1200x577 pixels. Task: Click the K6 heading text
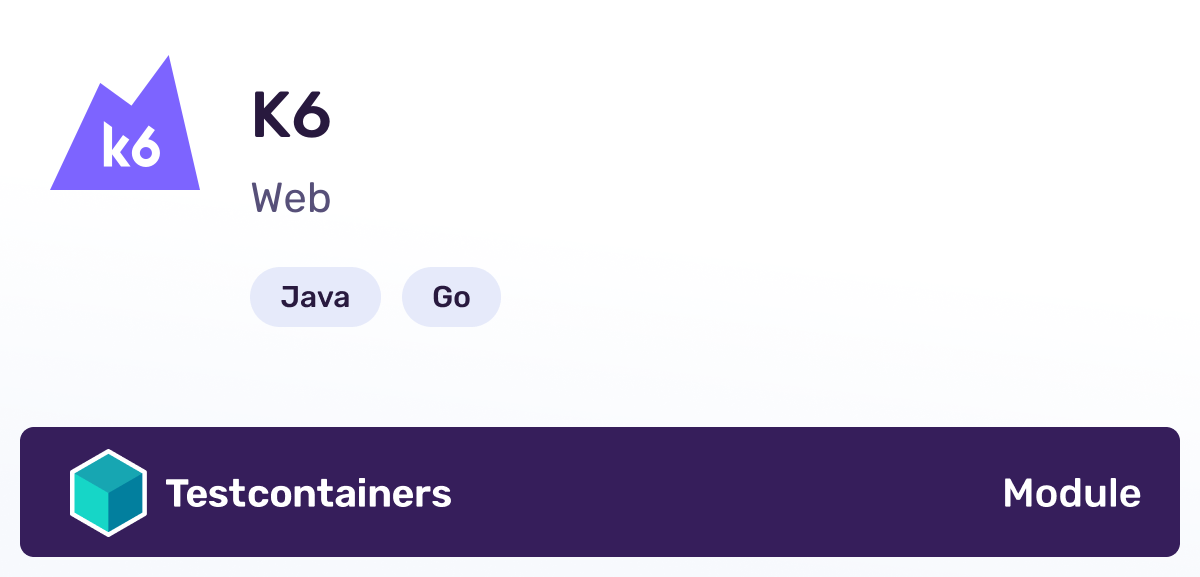click(291, 115)
